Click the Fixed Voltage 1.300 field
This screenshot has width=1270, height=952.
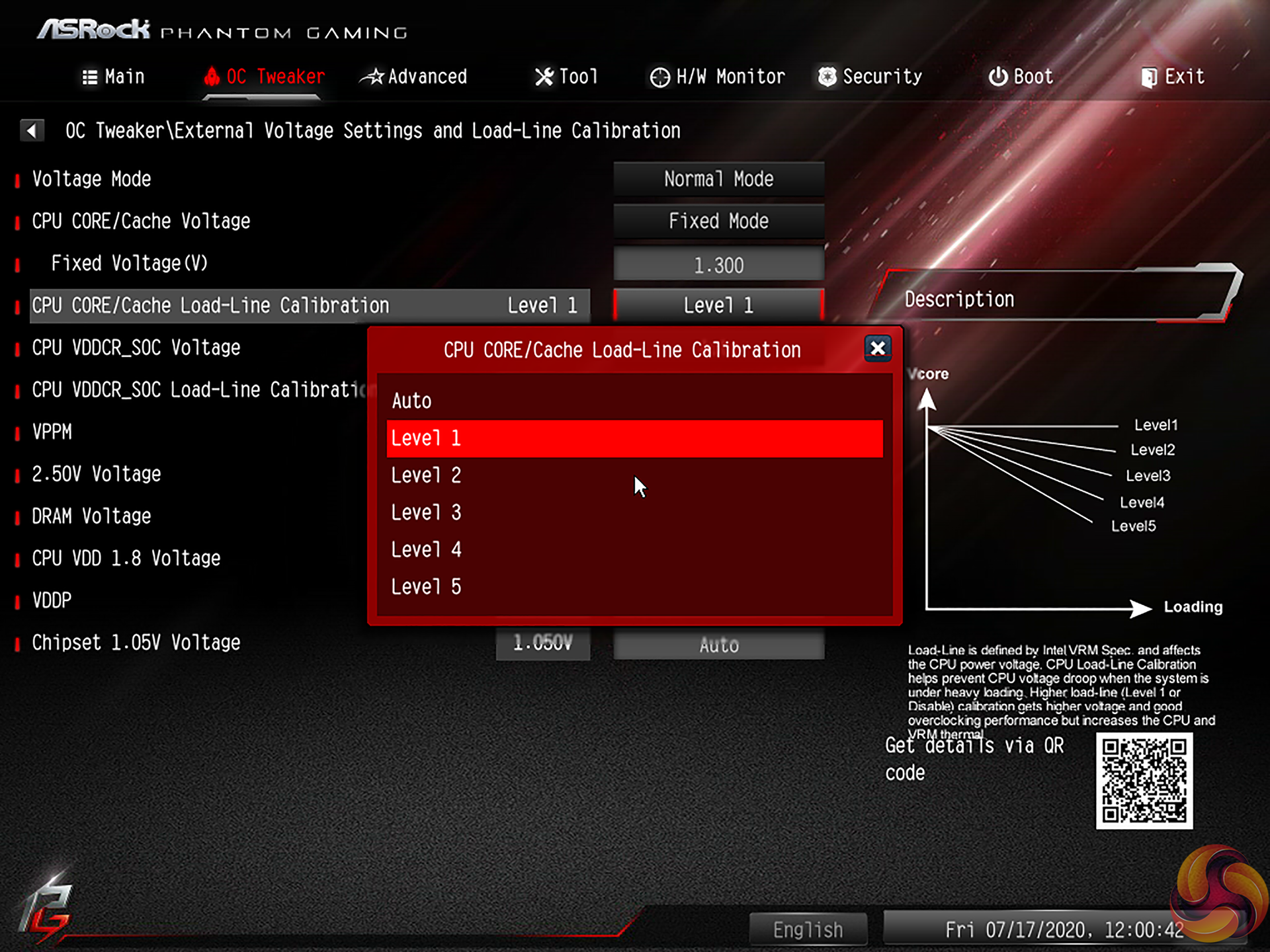[718, 265]
